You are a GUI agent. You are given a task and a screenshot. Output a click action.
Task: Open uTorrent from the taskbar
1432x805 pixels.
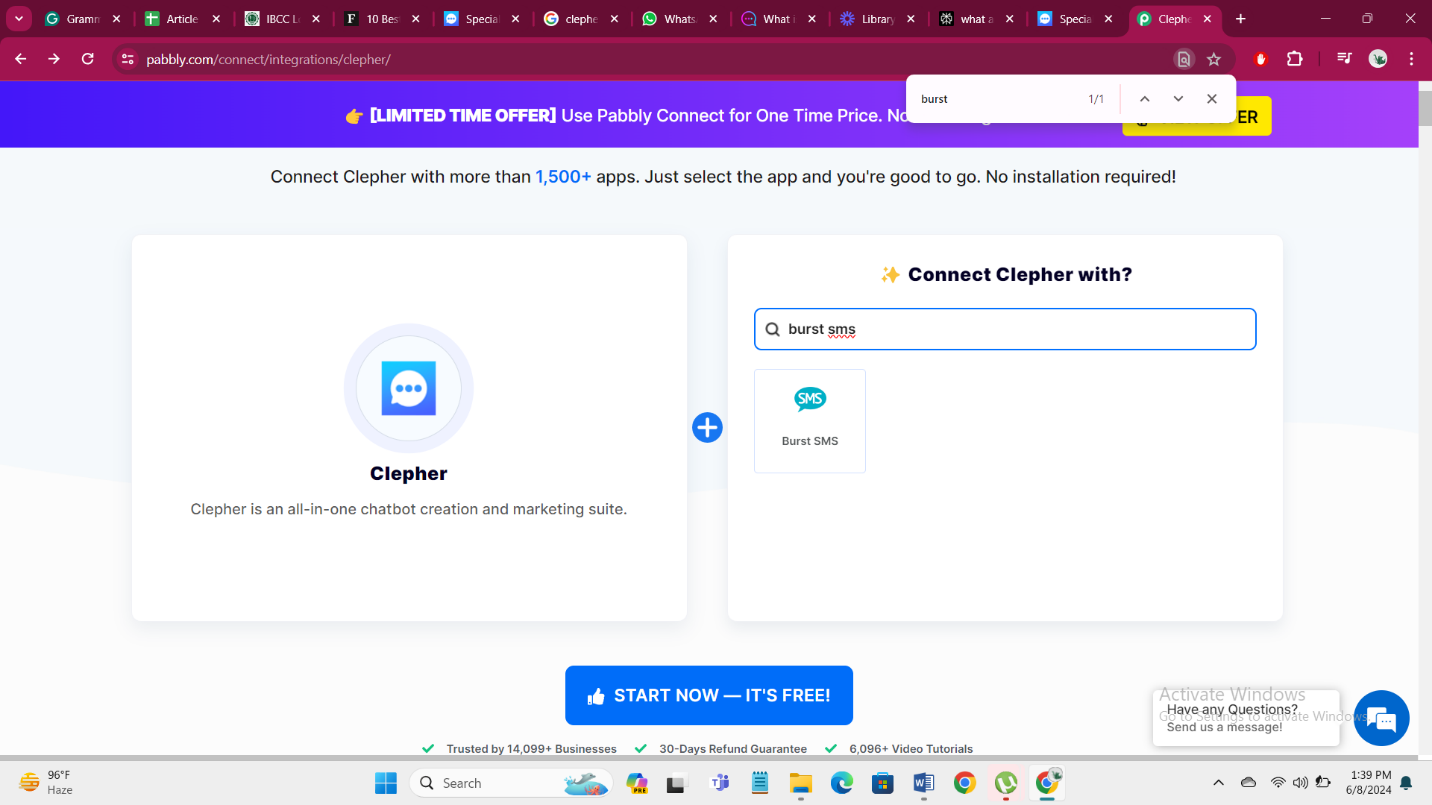click(1006, 783)
